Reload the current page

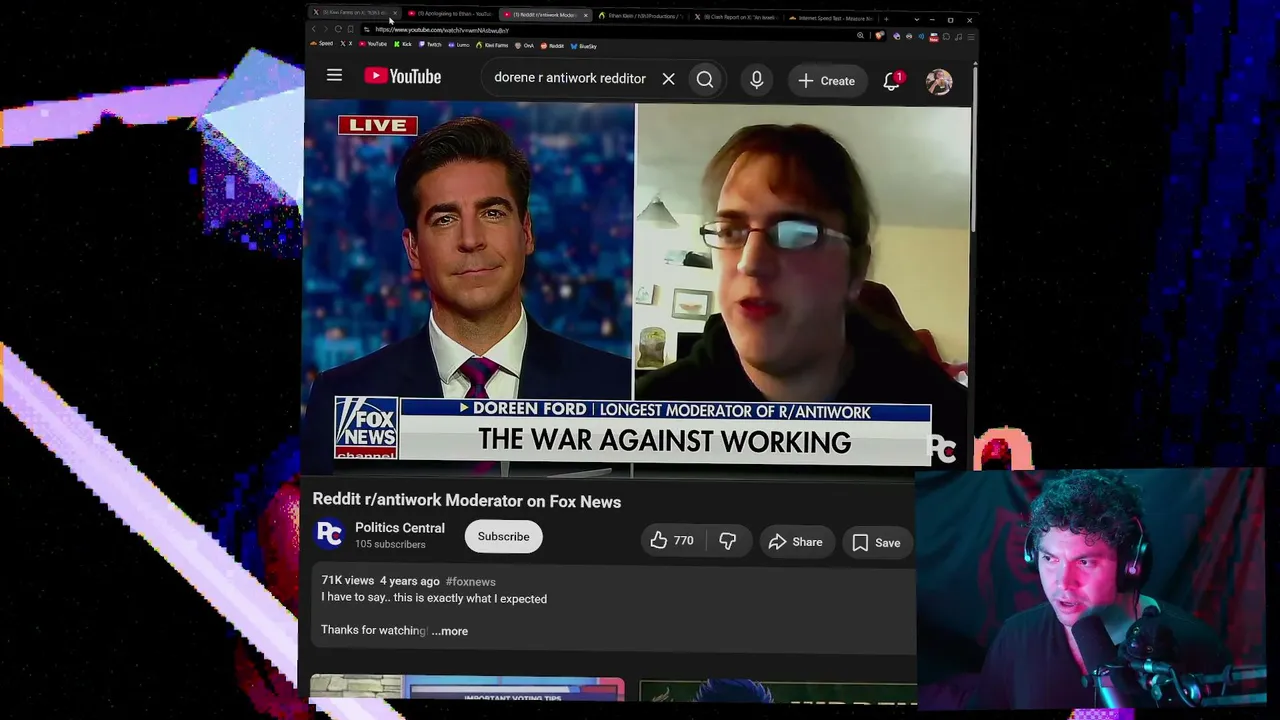pos(338,30)
